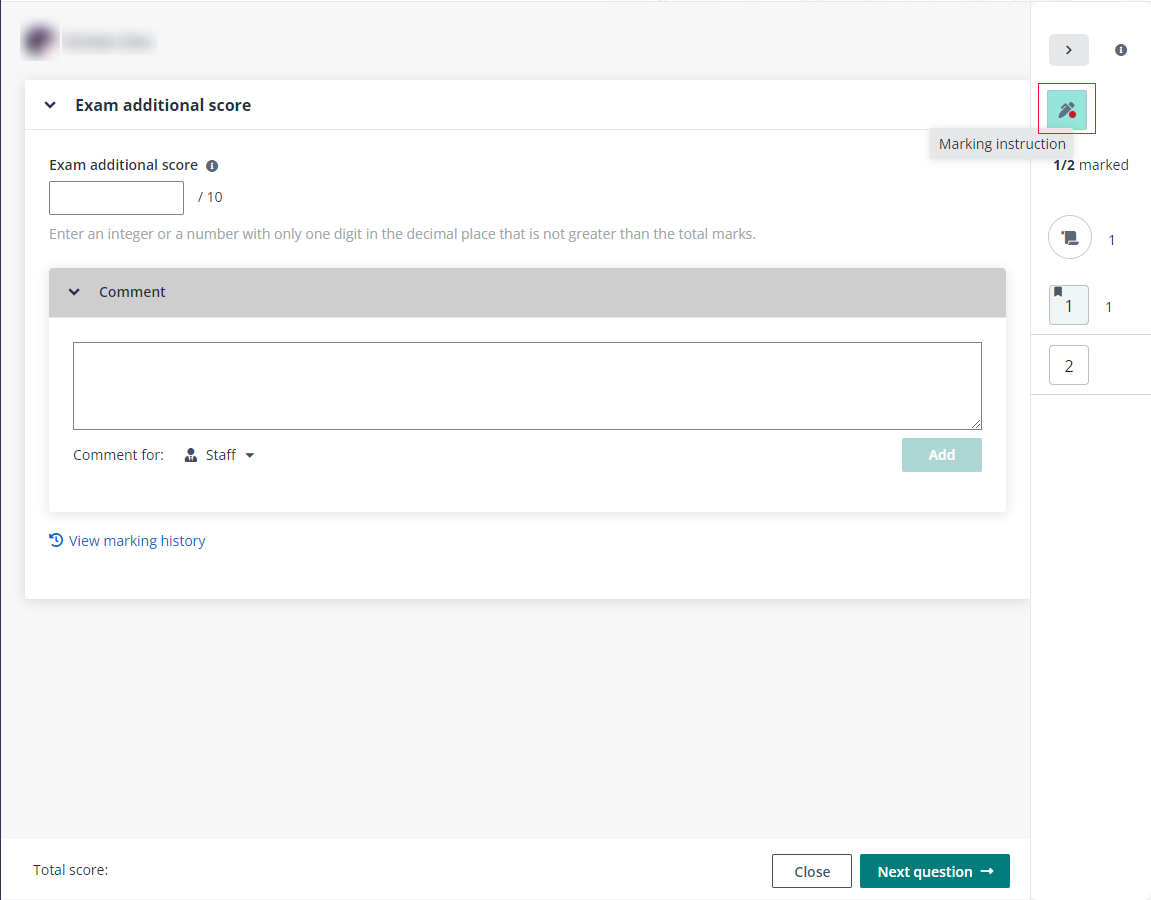
Task: Open the View marking history link
Action: (137, 541)
